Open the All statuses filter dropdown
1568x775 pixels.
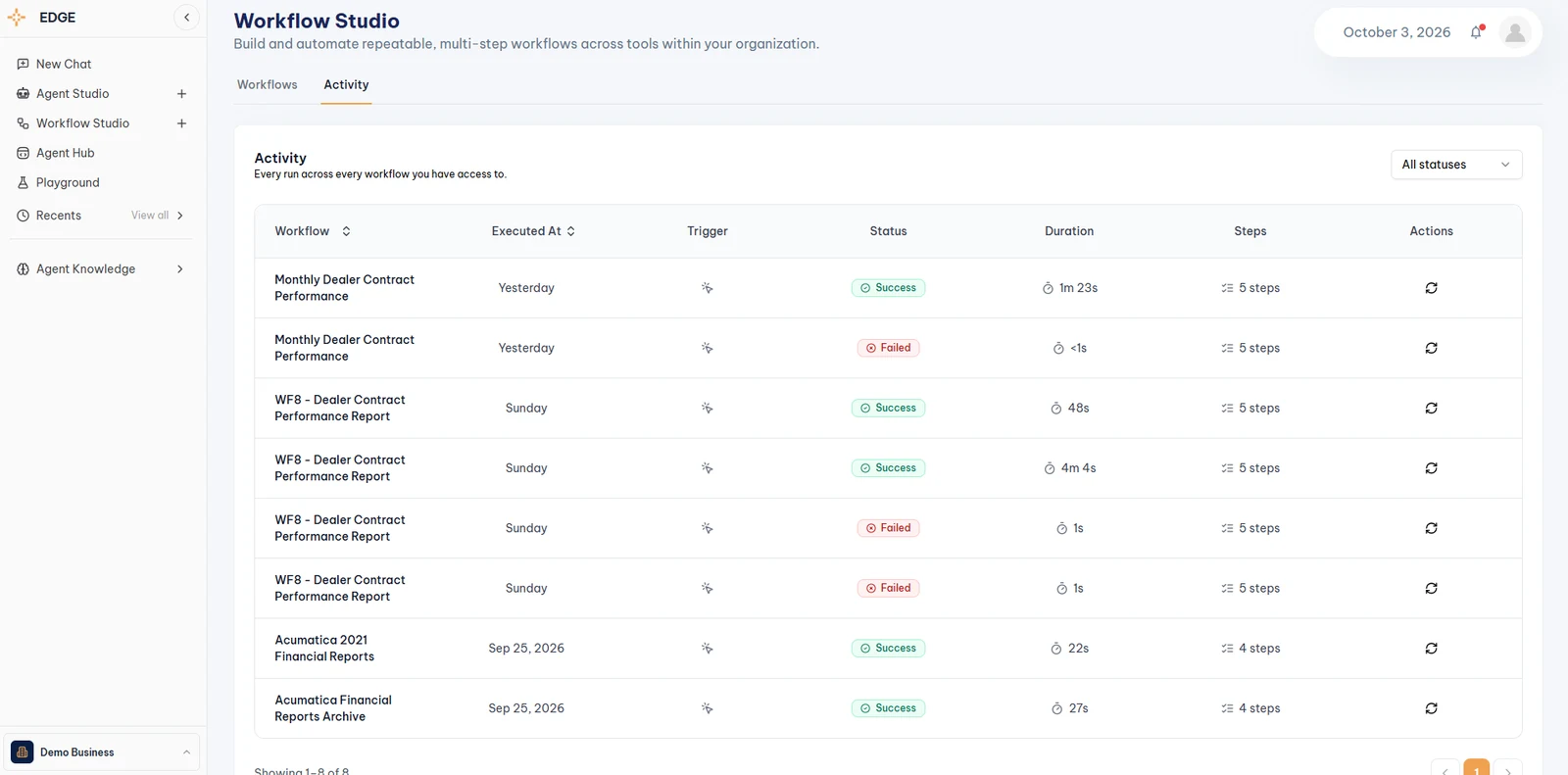pyautogui.click(x=1456, y=165)
